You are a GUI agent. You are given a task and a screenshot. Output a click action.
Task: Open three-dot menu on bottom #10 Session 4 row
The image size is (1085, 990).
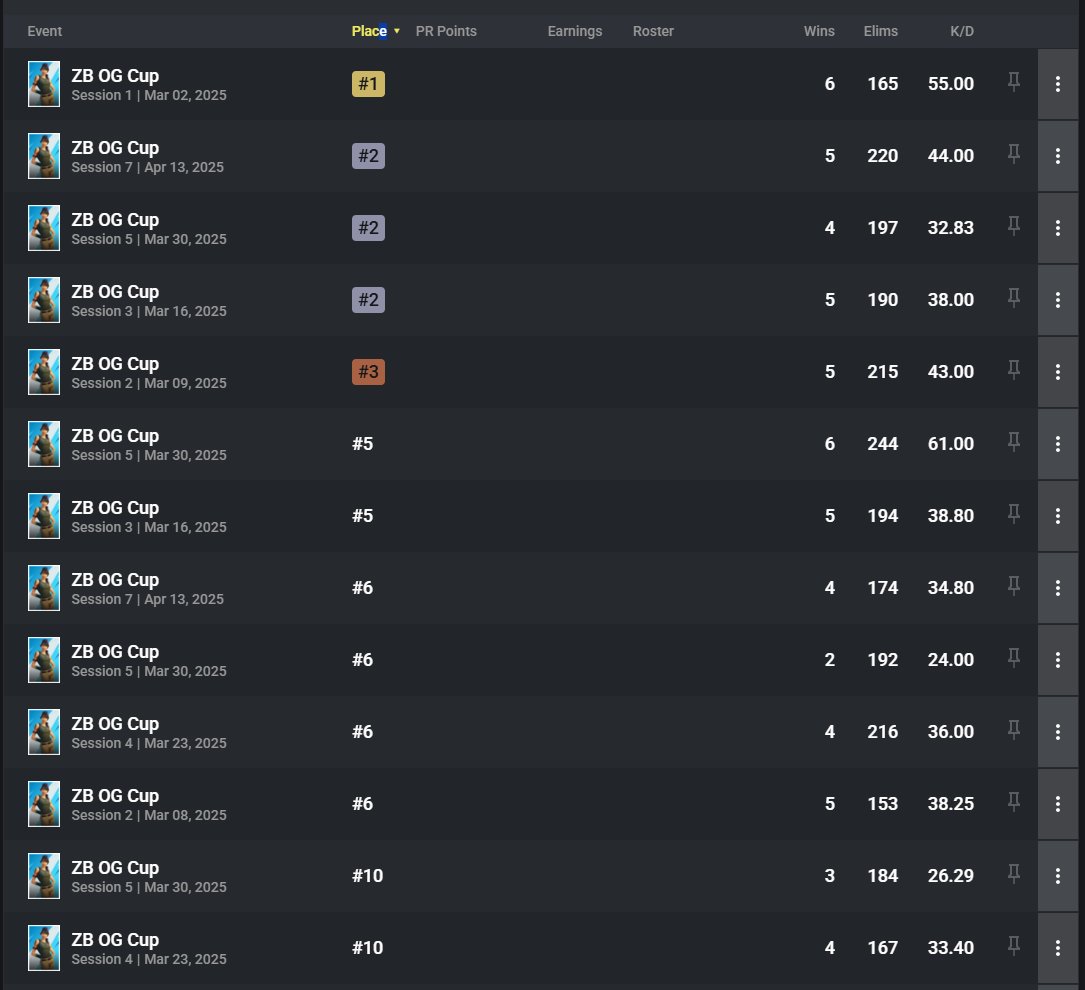[1057, 947]
